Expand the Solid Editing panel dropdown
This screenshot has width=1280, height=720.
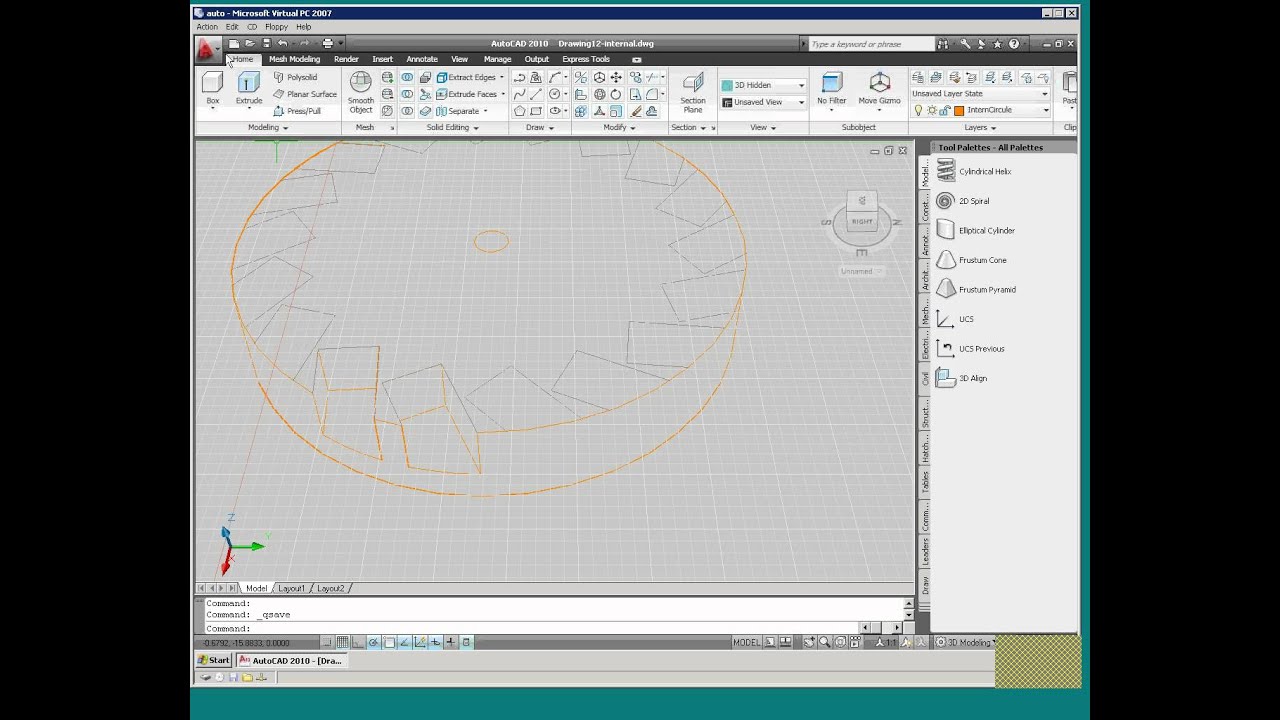(452, 128)
